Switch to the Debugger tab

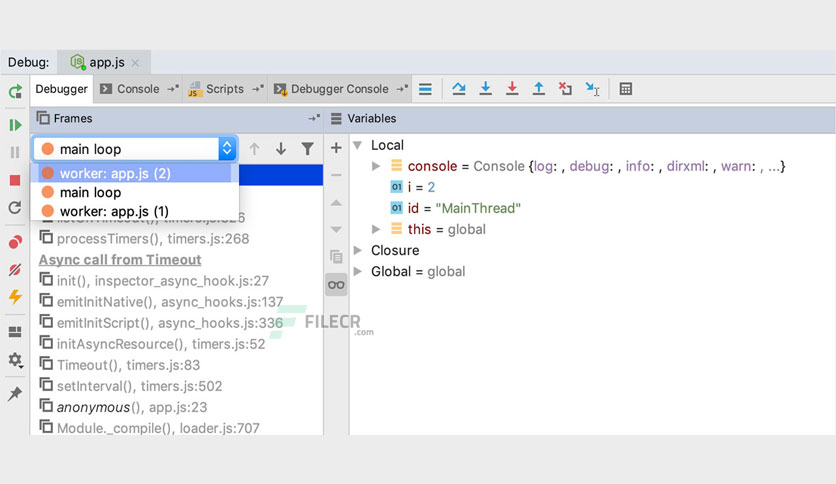tap(61, 89)
